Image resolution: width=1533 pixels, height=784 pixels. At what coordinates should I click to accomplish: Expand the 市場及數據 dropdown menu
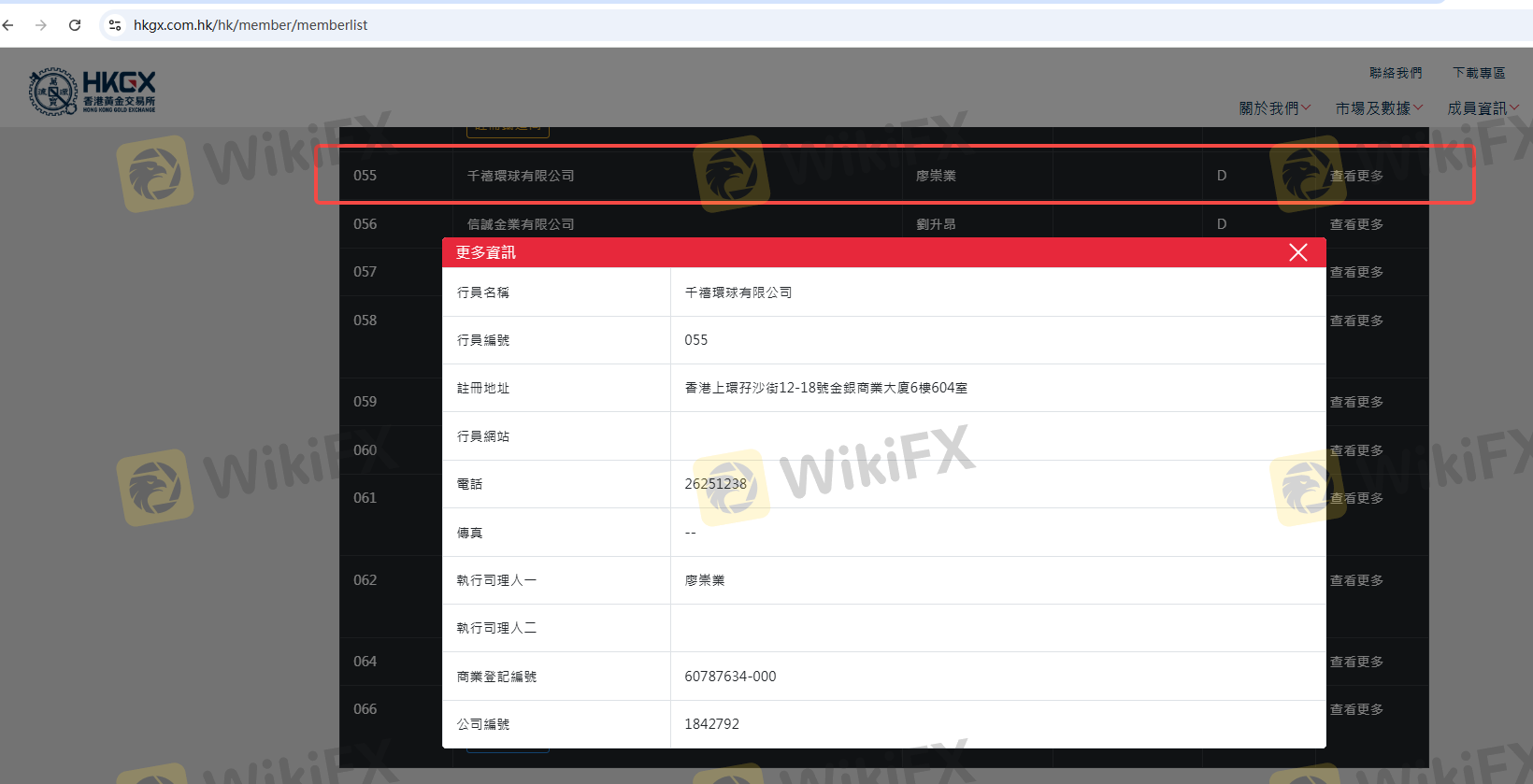(1378, 108)
